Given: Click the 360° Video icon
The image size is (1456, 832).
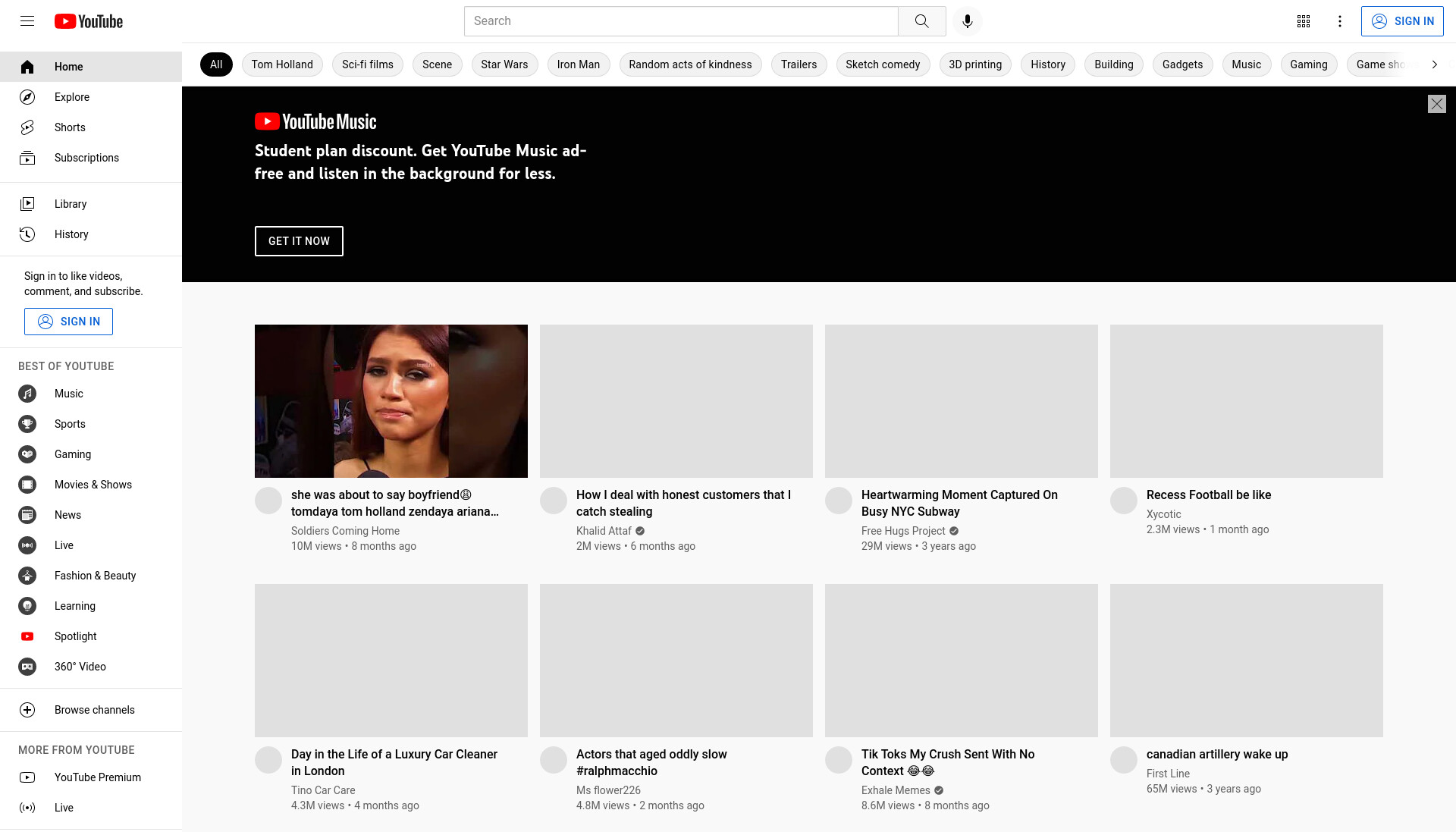Looking at the screenshot, I should tap(27, 667).
